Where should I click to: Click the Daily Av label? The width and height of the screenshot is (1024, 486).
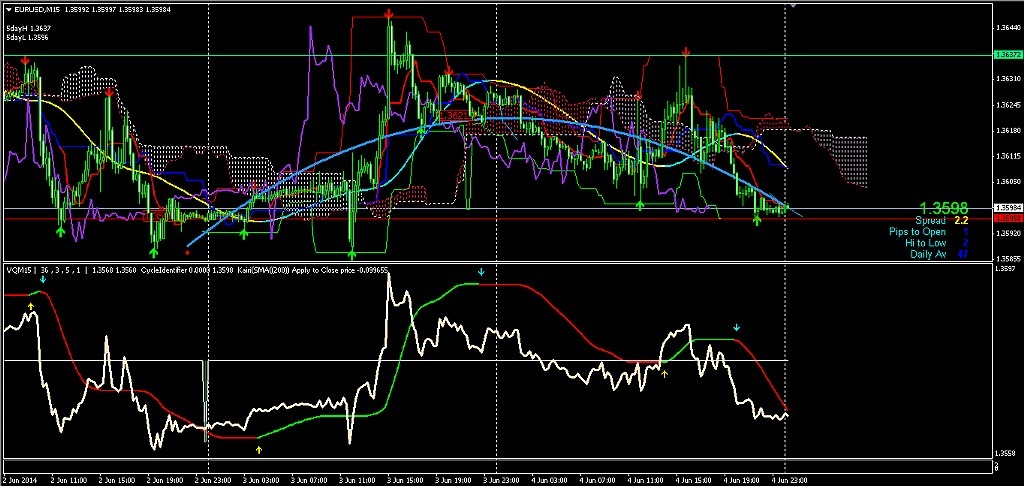coord(928,253)
